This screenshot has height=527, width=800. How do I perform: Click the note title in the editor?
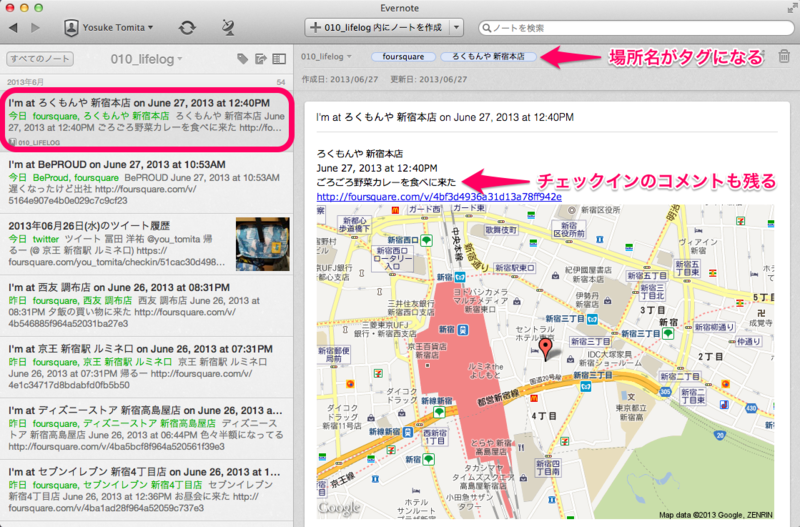point(445,117)
